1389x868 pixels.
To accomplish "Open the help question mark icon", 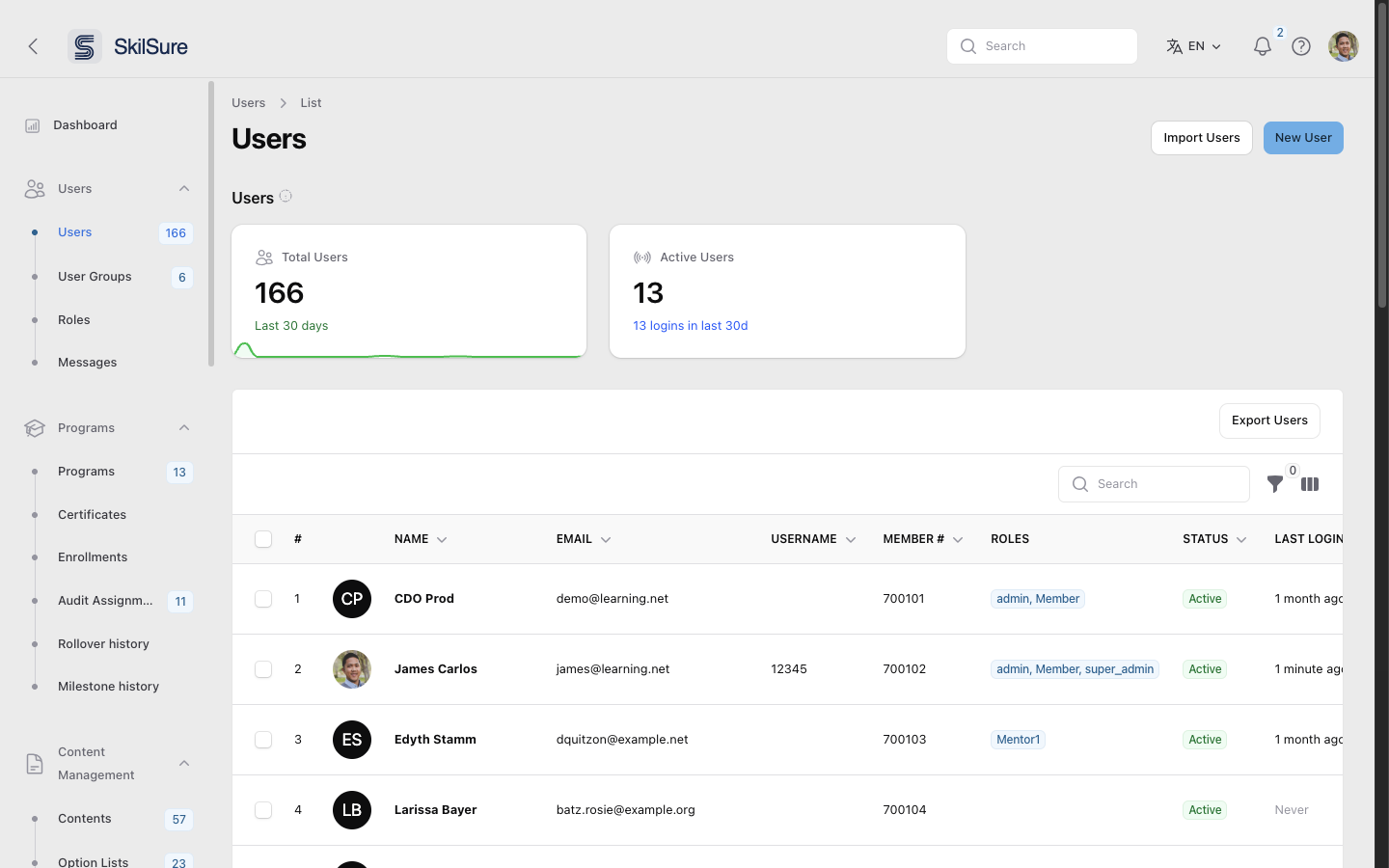I will coord(1301,46).
